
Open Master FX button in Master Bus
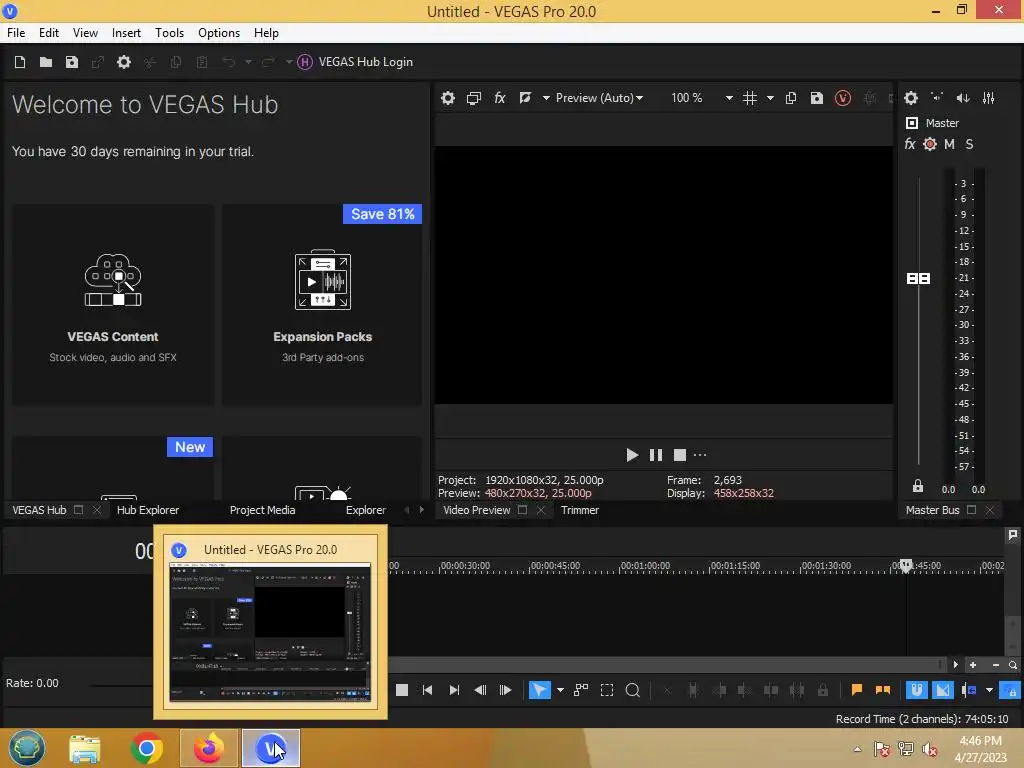(910, 144)
